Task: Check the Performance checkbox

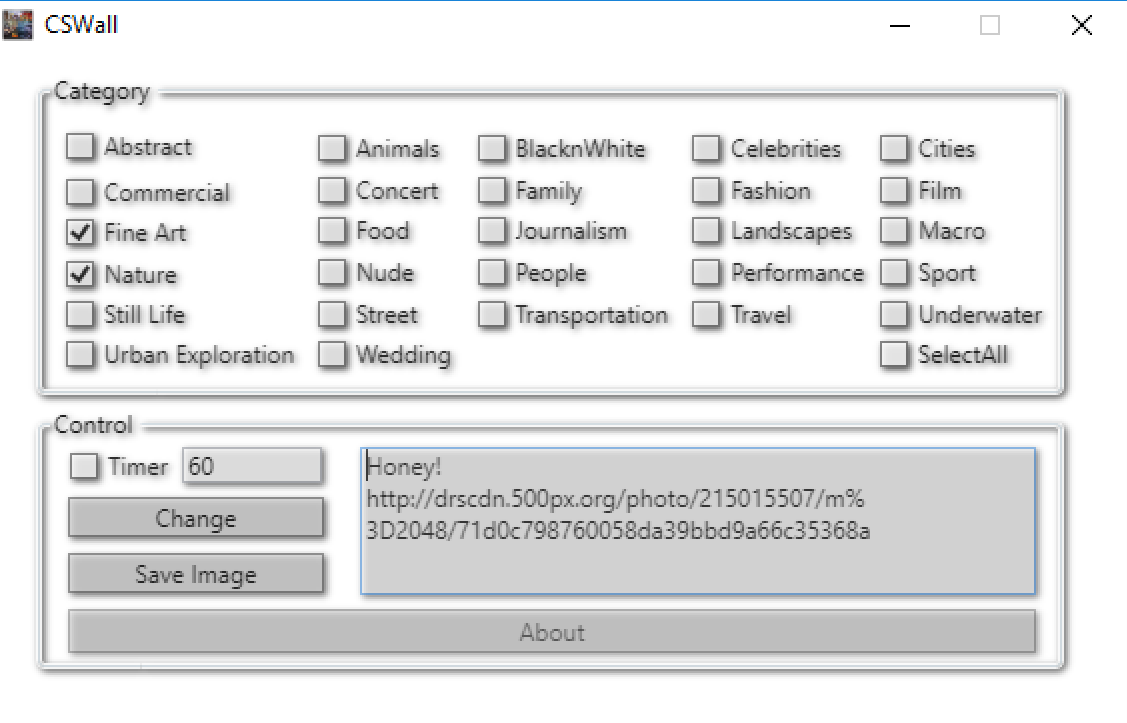Action: click(706, 272)
